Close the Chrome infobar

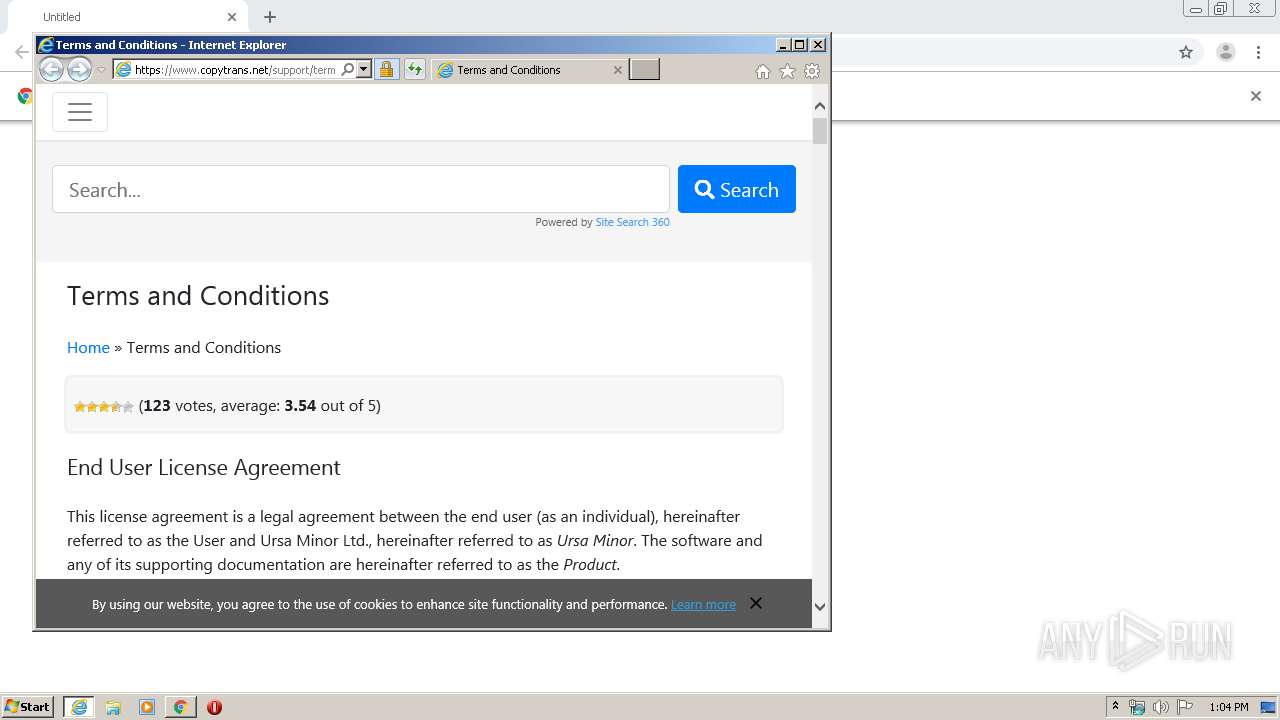tap(1256, 96)
